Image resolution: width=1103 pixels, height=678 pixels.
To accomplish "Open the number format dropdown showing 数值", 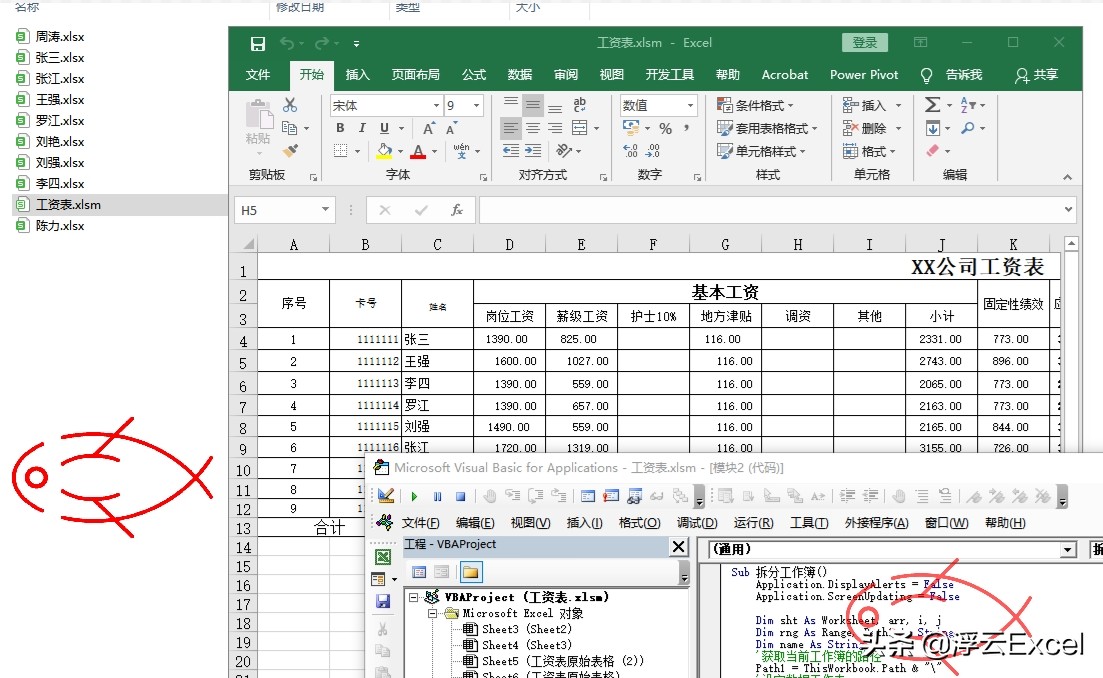I will (688, 104).
